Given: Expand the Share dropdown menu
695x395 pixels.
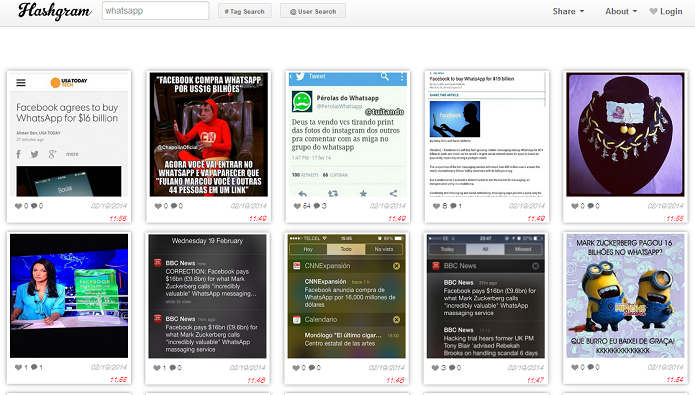Looking at the screenshot, I should (x=568, y=12).
